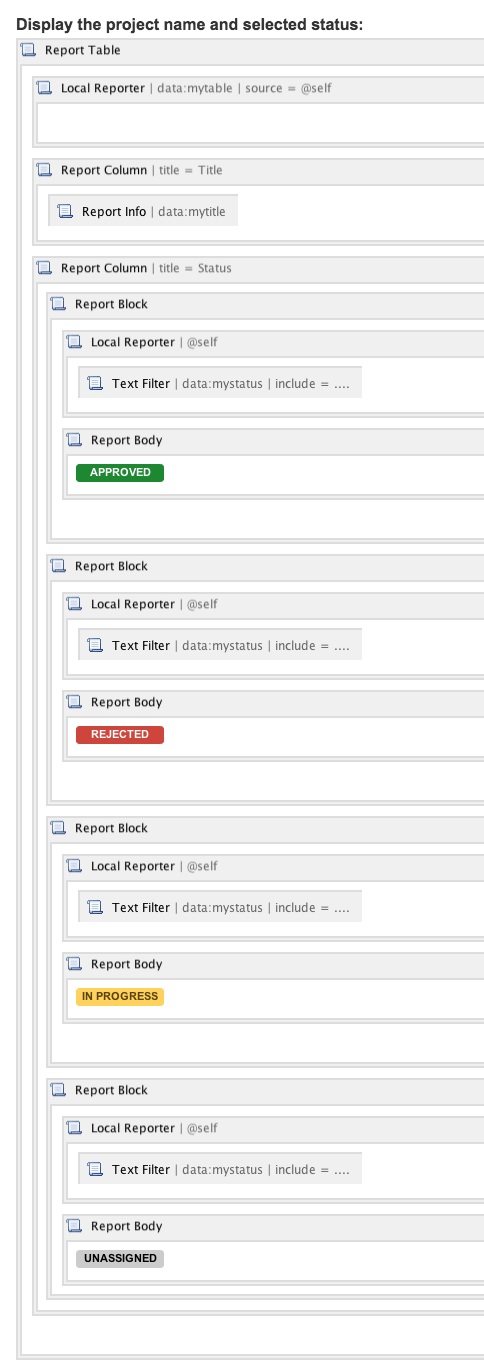Screen dimensions: 484x1370
Task: Select the Text Filter icon in IN PROGRESS block
Action: coord(96,907)
